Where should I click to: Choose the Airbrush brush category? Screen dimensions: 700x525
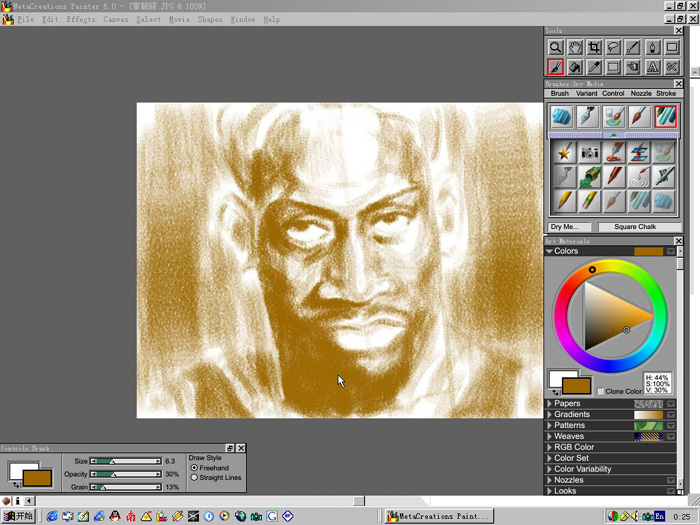(x=664, y=177)
